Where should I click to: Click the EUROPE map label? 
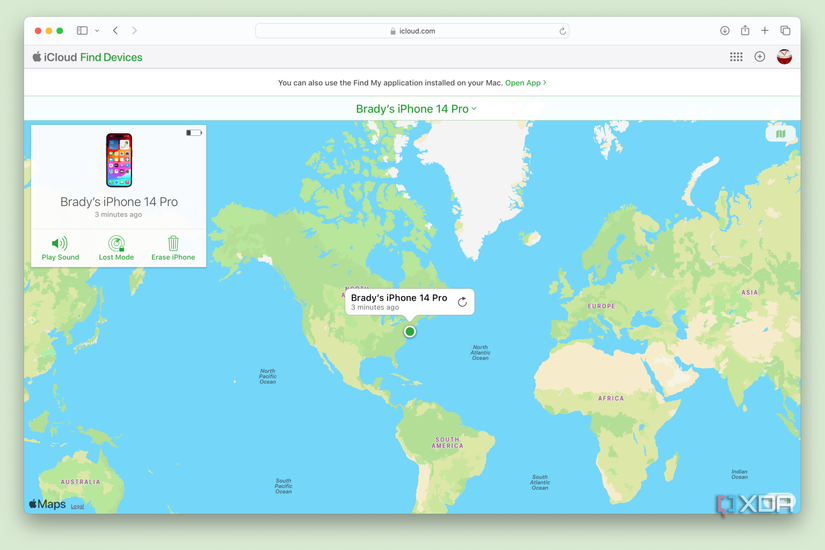pyautogui.click(x=601, y=306)
